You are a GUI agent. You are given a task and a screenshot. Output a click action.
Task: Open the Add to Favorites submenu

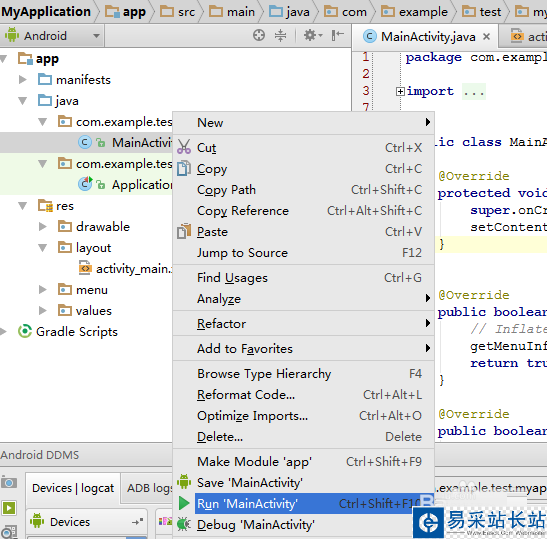tap(304, 349)
